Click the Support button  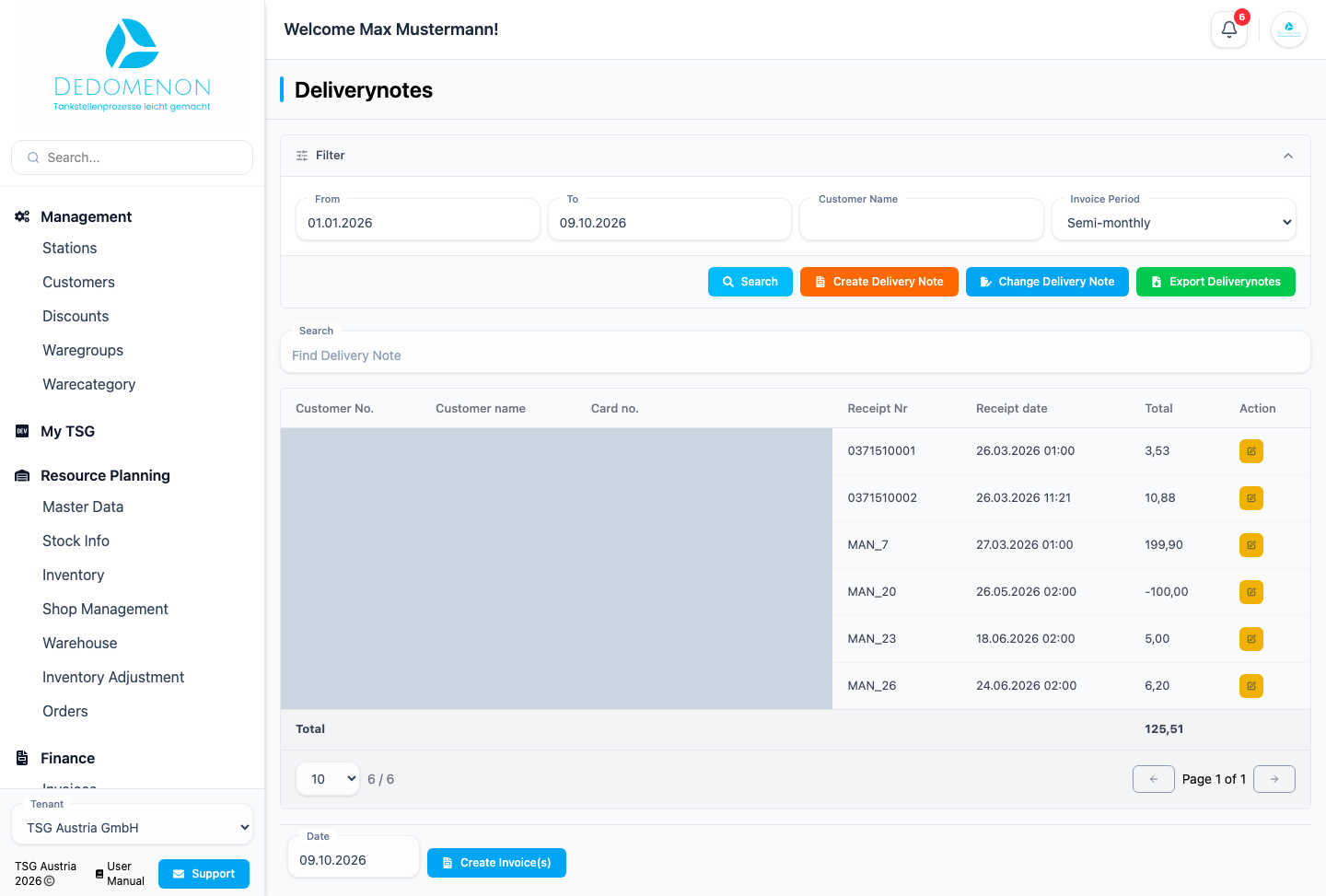click(204, 874)
